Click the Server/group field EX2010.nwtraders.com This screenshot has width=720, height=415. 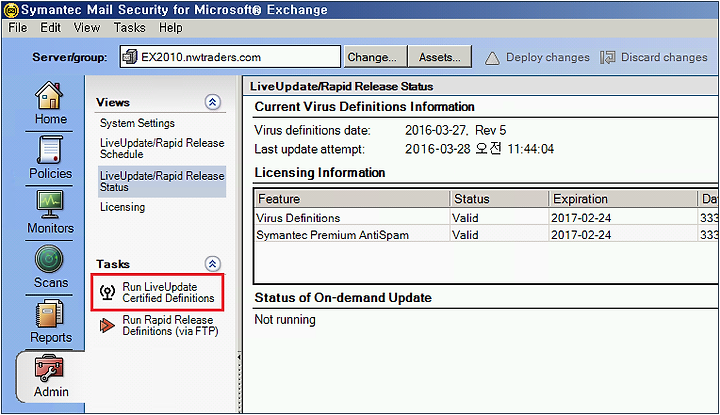tap(230, 56)
